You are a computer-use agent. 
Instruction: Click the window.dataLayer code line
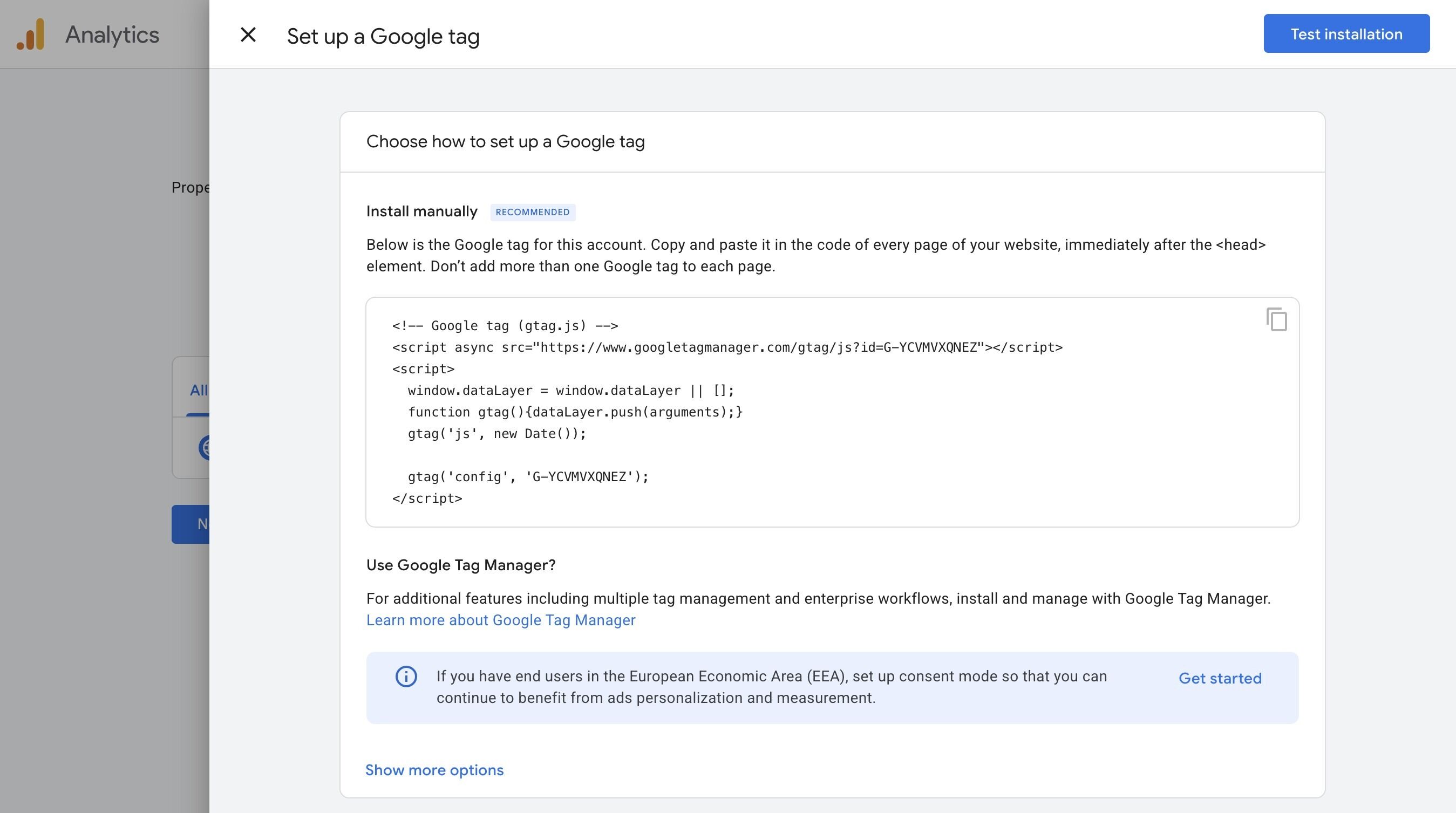[570, 391]
